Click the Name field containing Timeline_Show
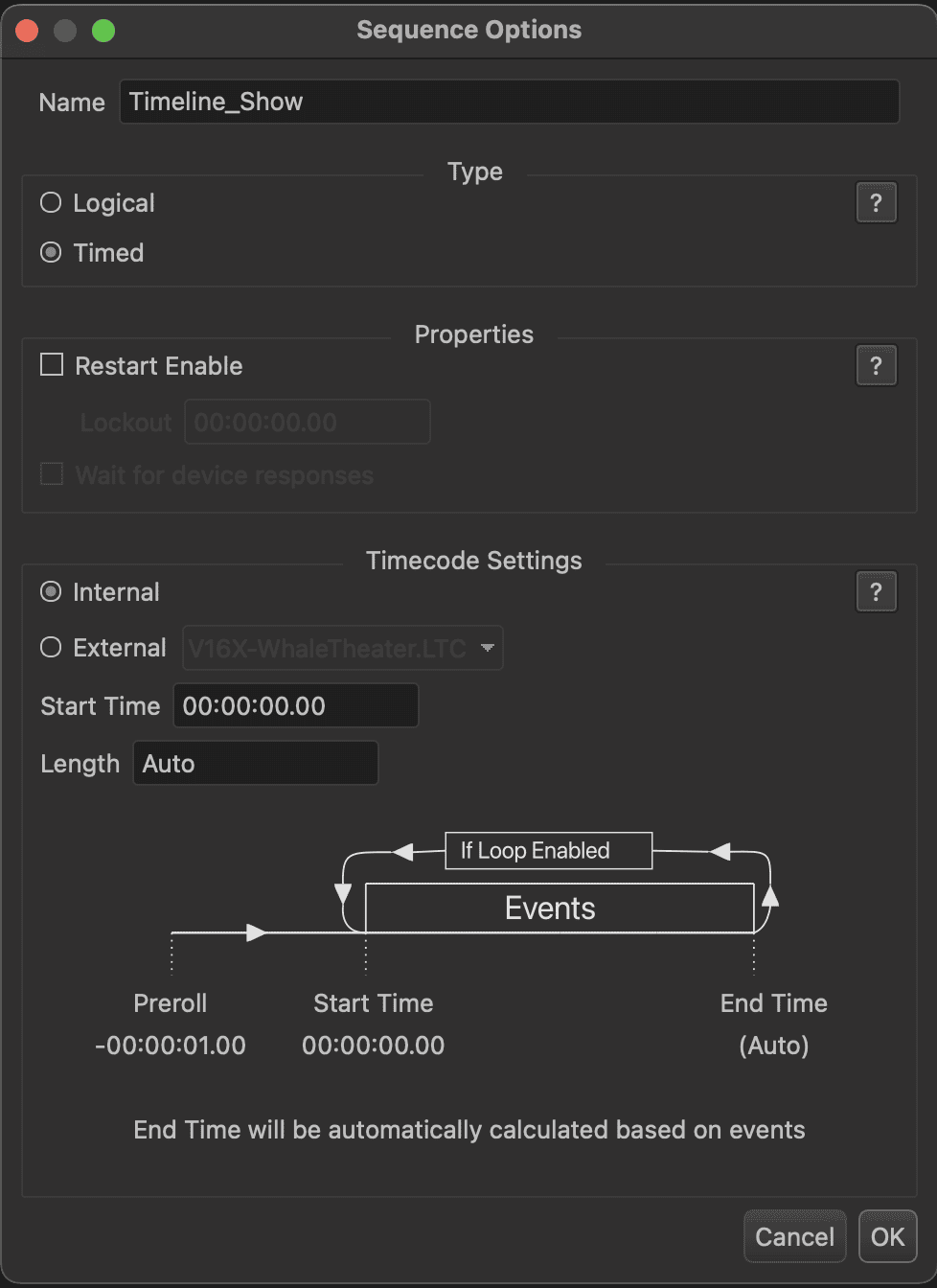 pyautogui.click(x=509, y=102)
